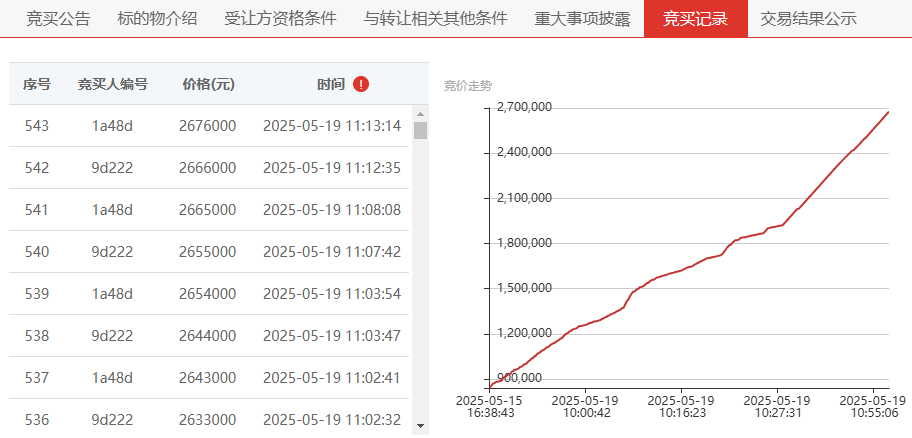912x438 pixels.
Task: Click the red exclamation icon beside 时间
Action: (x=361, y=84)
